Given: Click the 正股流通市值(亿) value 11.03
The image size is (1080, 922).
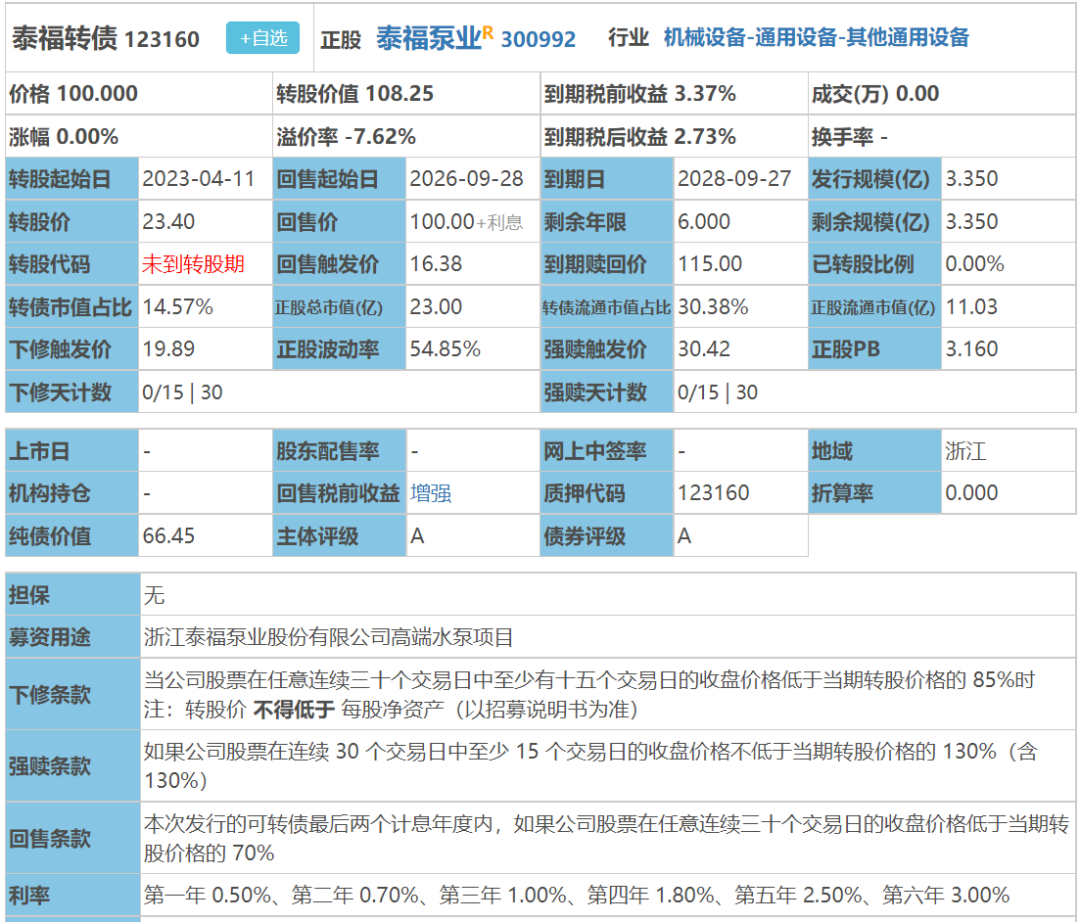Looking at the screenshot, I should (971, 306).
